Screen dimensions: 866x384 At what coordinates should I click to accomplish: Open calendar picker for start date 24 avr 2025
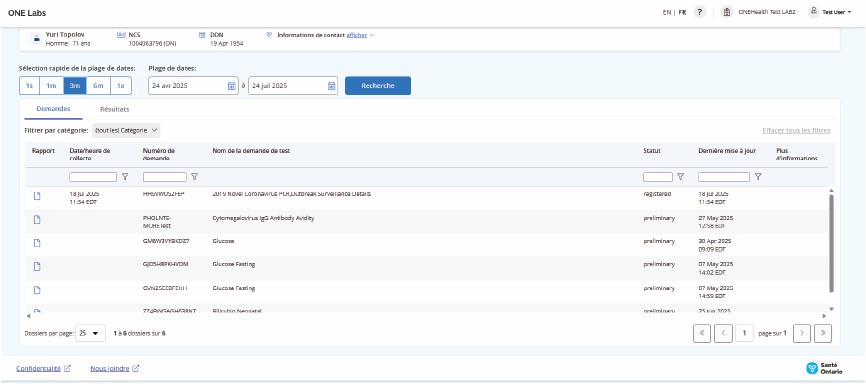(x=232, y=86)
